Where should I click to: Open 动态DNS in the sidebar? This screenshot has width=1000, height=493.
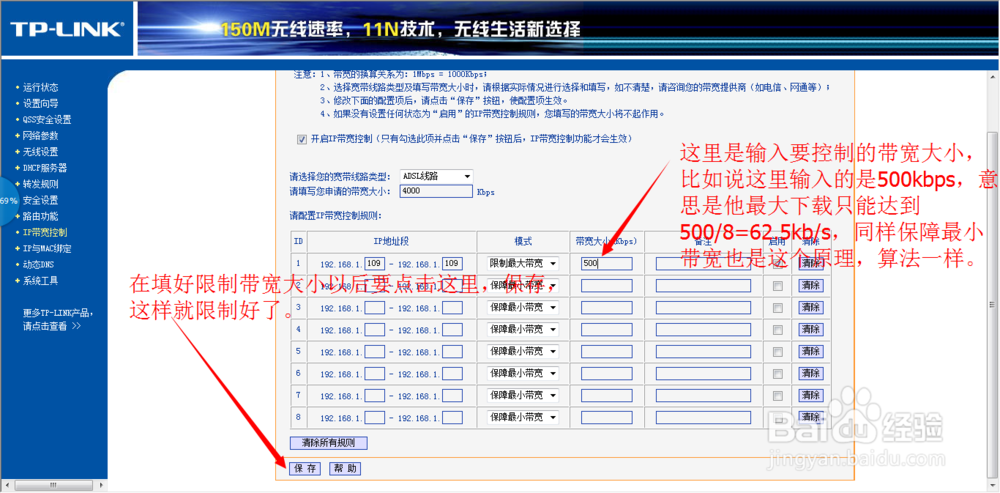38,264
